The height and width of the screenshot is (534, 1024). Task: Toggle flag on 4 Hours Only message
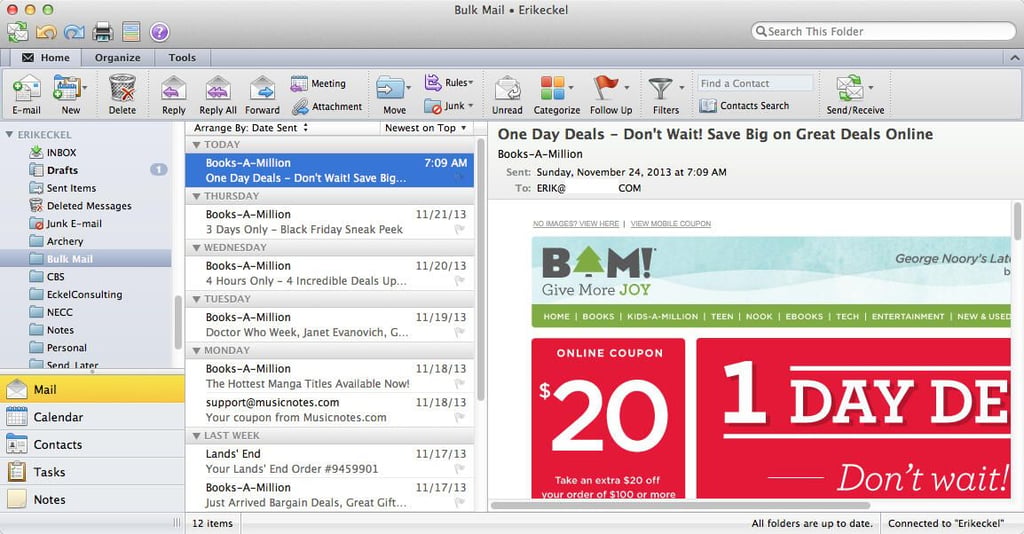click(x=460, y=281)
